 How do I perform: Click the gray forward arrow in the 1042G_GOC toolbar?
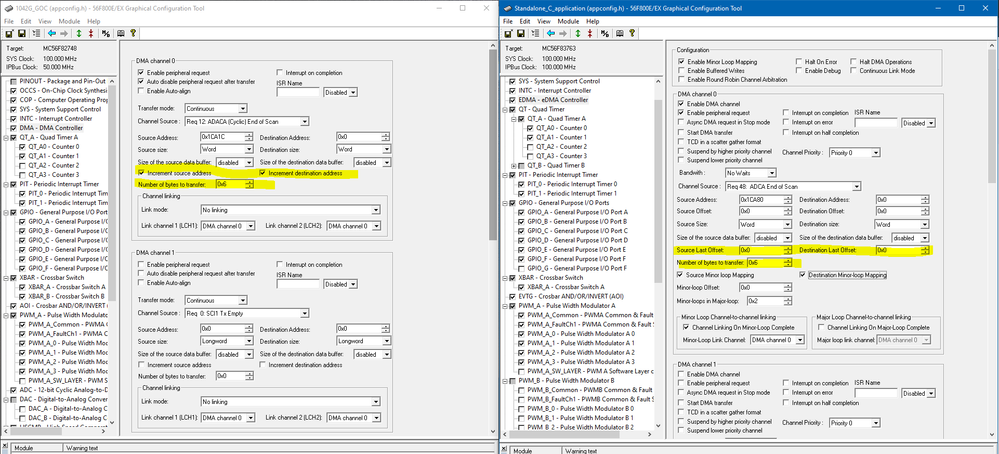(64, 32)
